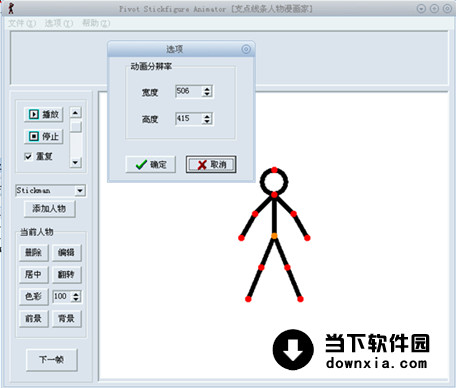456x388 pixels.
Task: Minimize the Pivot Stickfigure Animator window
Action: tap(421, 9)
